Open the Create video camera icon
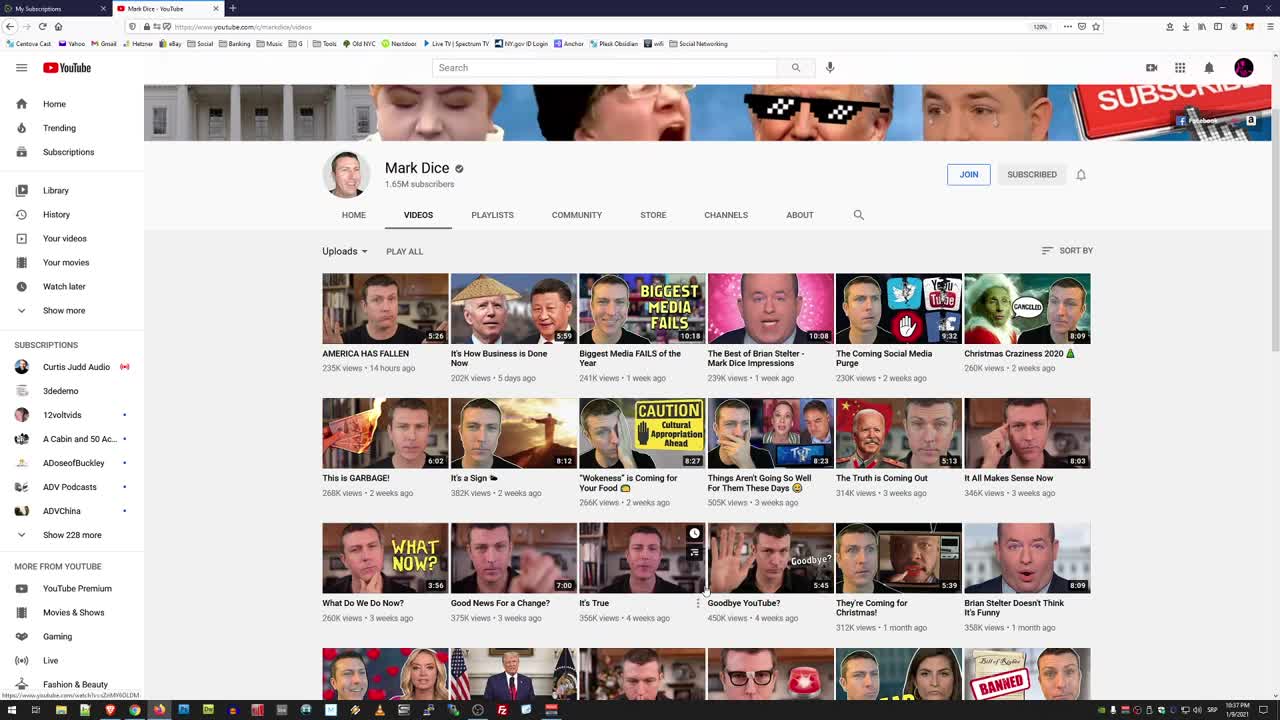1280x720 pixels. pos(1151,68)
